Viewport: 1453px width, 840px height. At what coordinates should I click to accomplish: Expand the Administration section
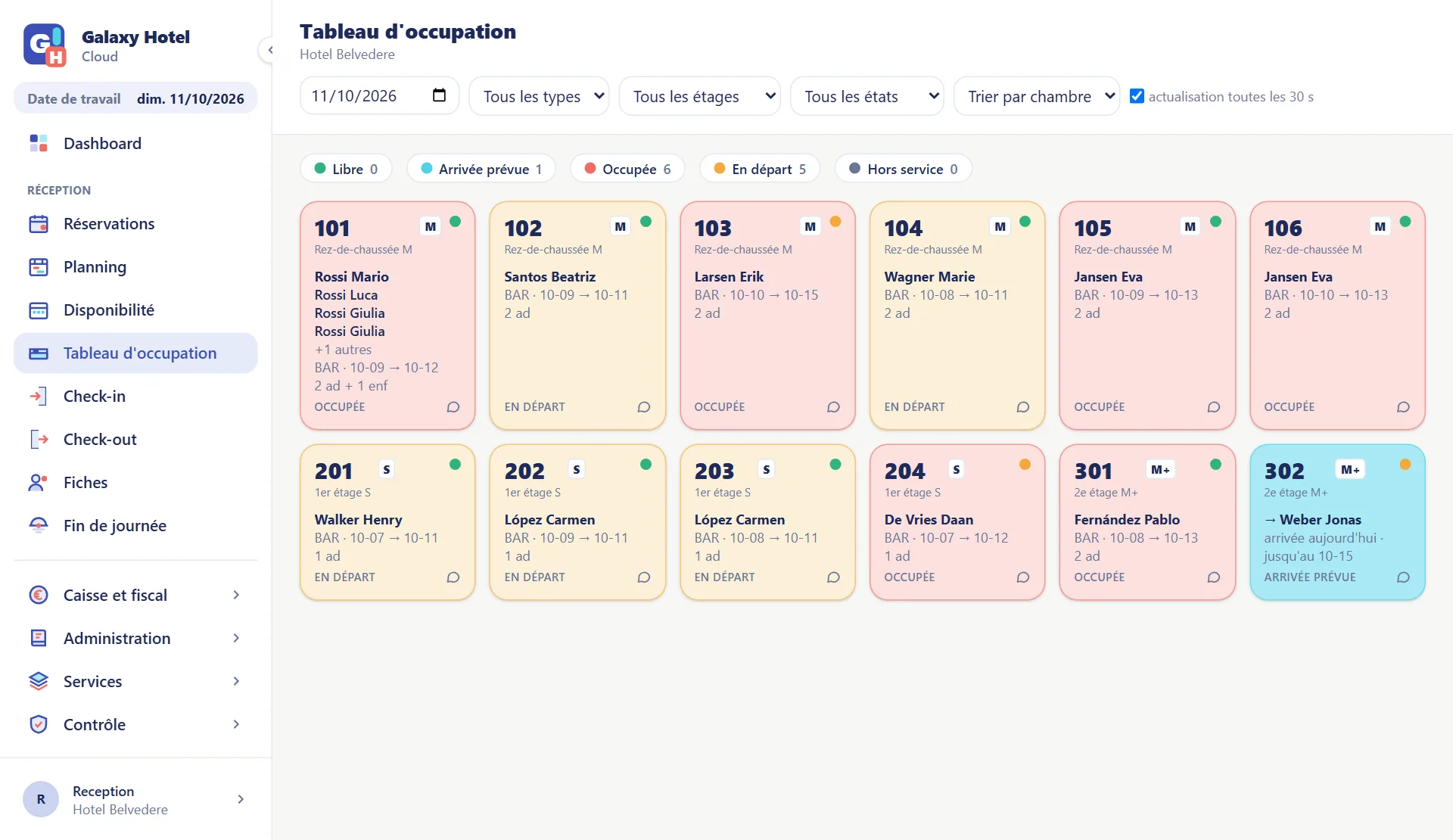[135, 639]
